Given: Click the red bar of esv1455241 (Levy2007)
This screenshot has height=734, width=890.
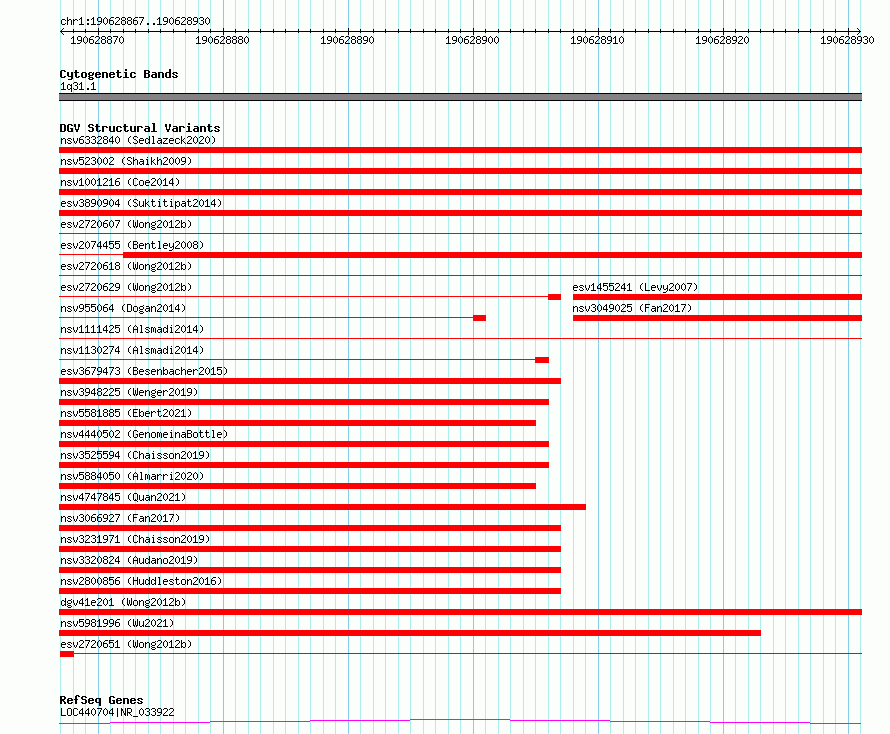Looking at the screenshot, I should (717, 297).
